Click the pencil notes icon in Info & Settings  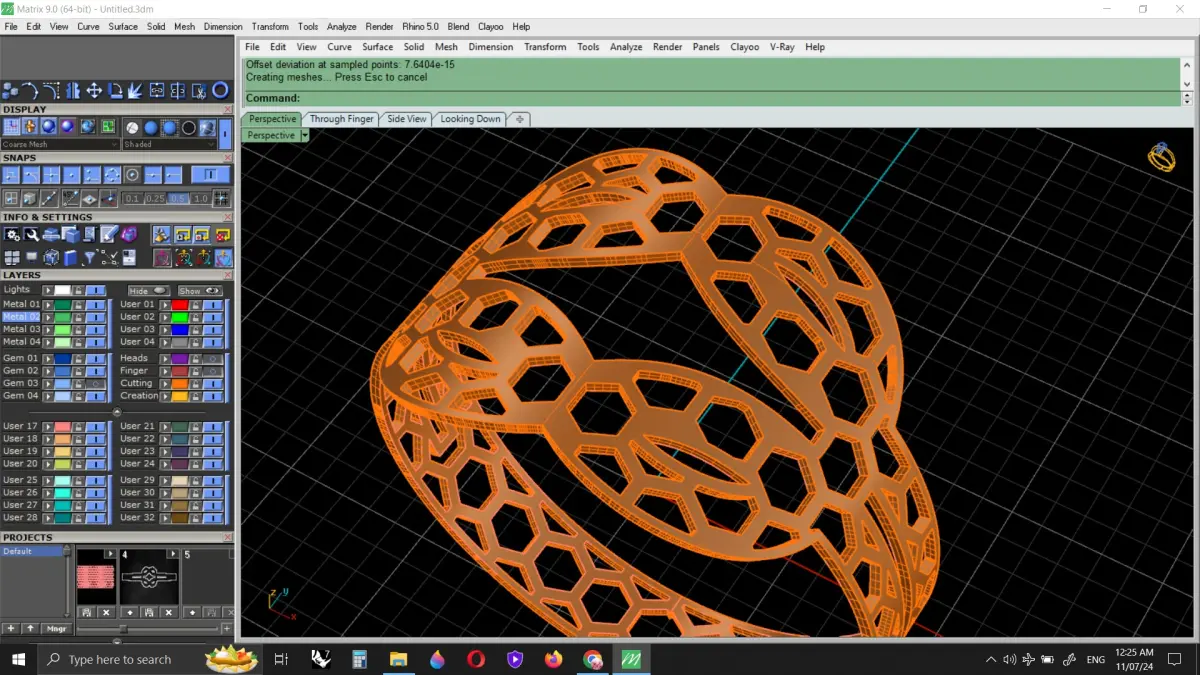point(108,233)
